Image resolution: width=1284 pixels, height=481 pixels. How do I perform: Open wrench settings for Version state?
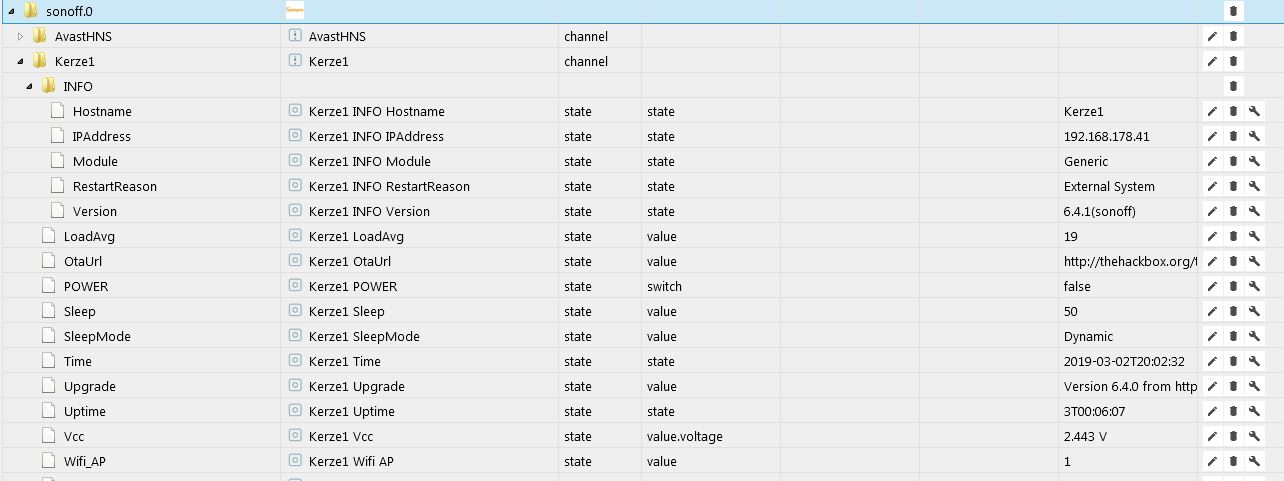(1254, 211)
